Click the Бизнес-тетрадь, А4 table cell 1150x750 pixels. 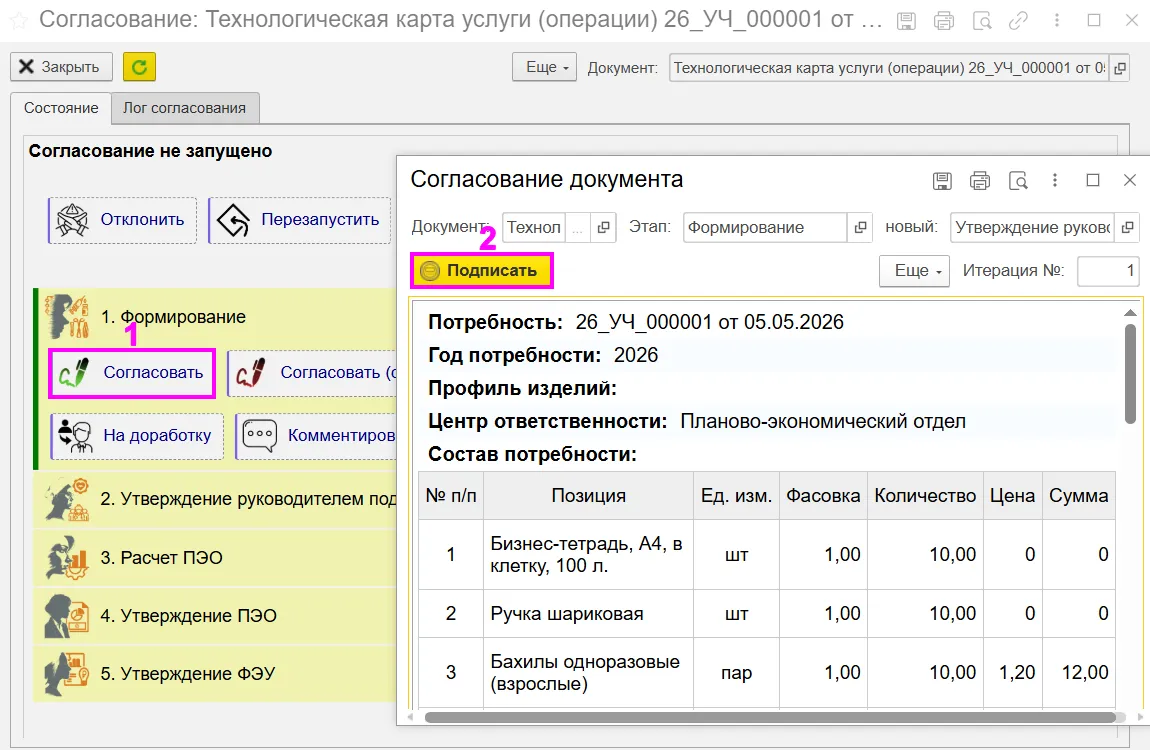pyautogui.click(x=588, y=555)
